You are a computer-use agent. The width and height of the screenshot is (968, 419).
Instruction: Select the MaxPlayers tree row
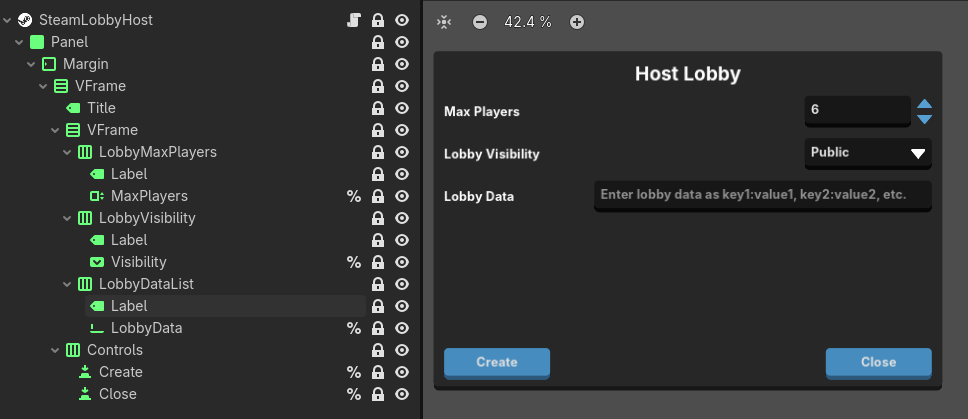[225, 196]
